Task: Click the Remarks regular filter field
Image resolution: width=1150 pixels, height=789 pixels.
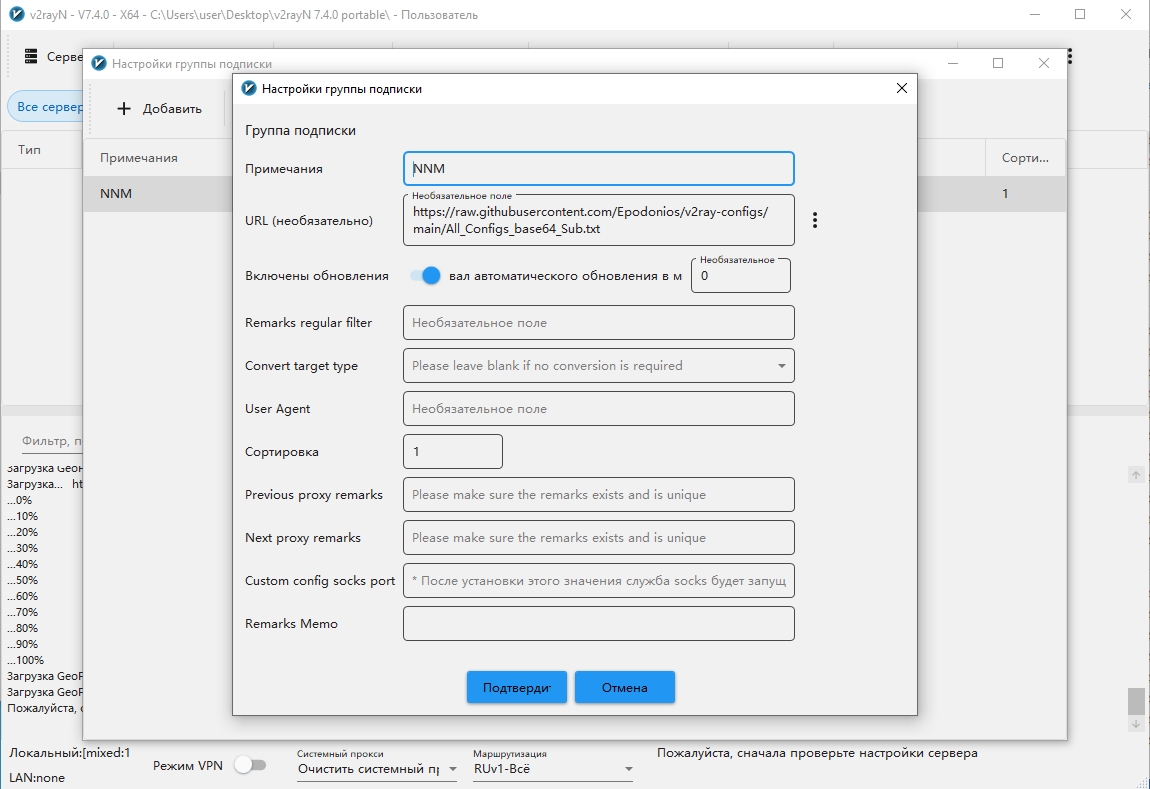Action: (598, 323)
